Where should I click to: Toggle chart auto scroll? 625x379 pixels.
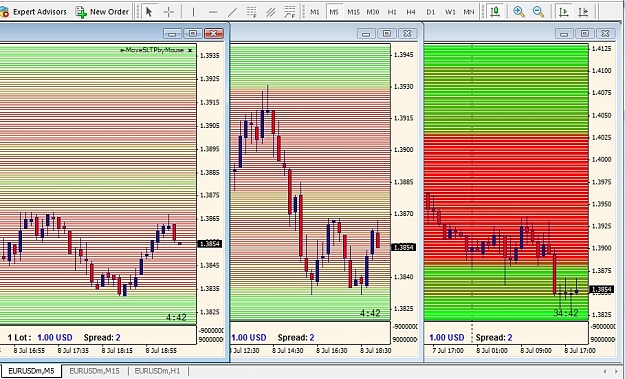point(564,12)
